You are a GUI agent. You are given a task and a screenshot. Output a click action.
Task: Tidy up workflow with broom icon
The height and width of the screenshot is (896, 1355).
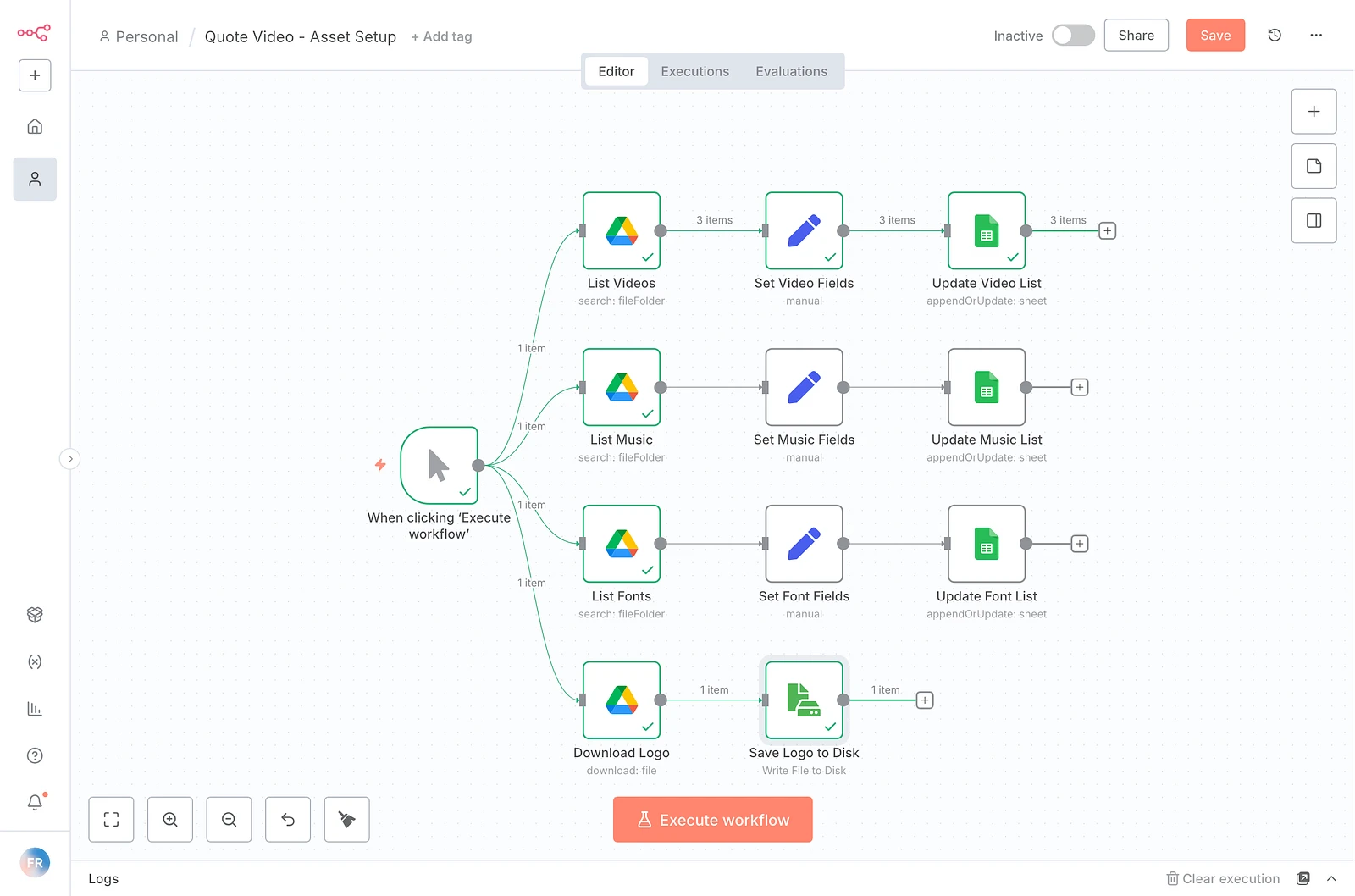(346, 819)
